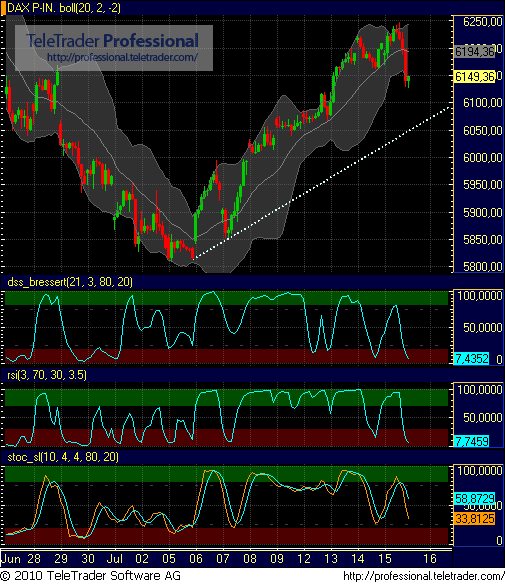This screenshot has width=505, height=585.
Task: Click the 100,0000 level on stoc_sl scale
Action: [x=480, y=471]
